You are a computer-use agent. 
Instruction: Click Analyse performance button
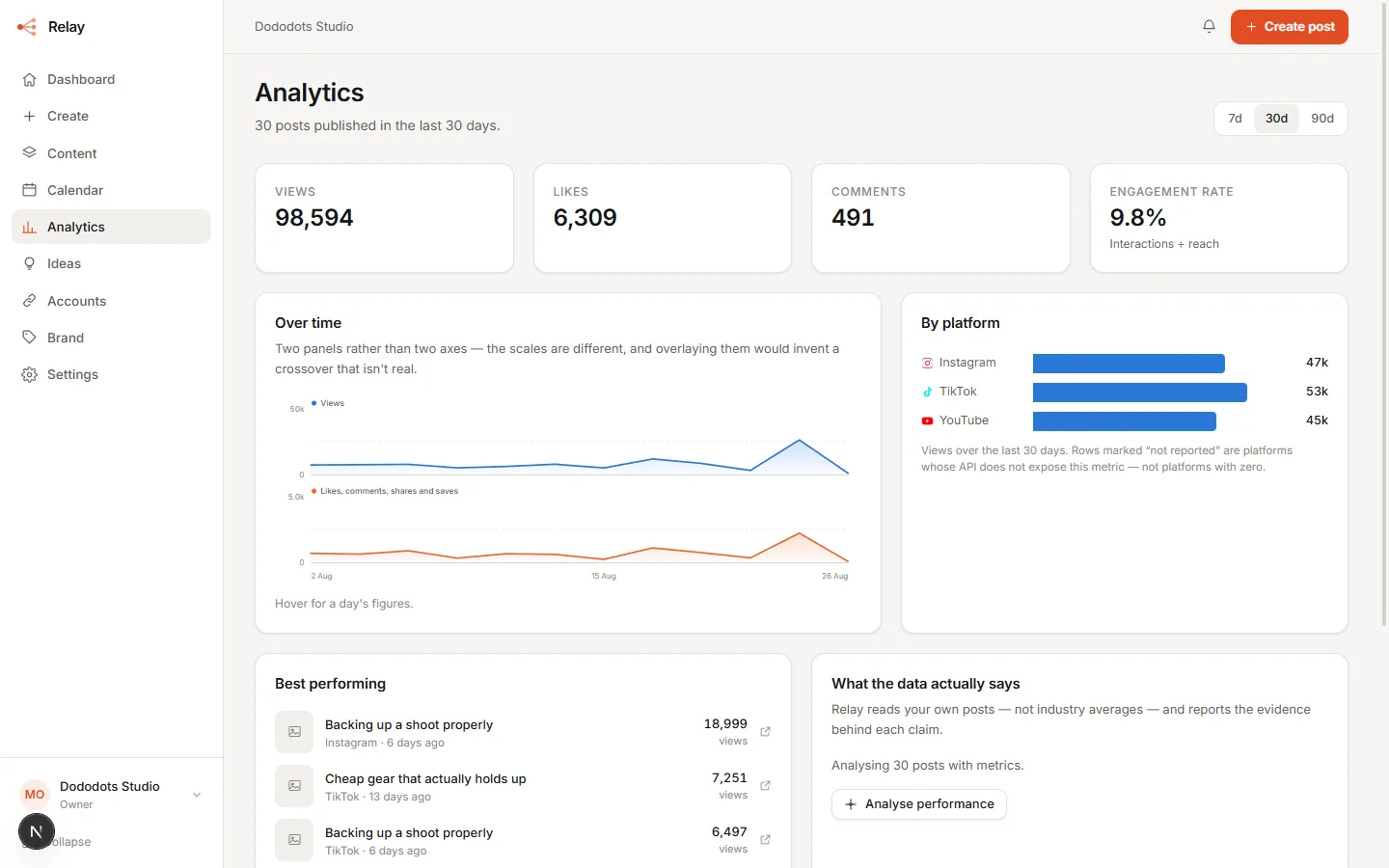[x=918, y=804]
